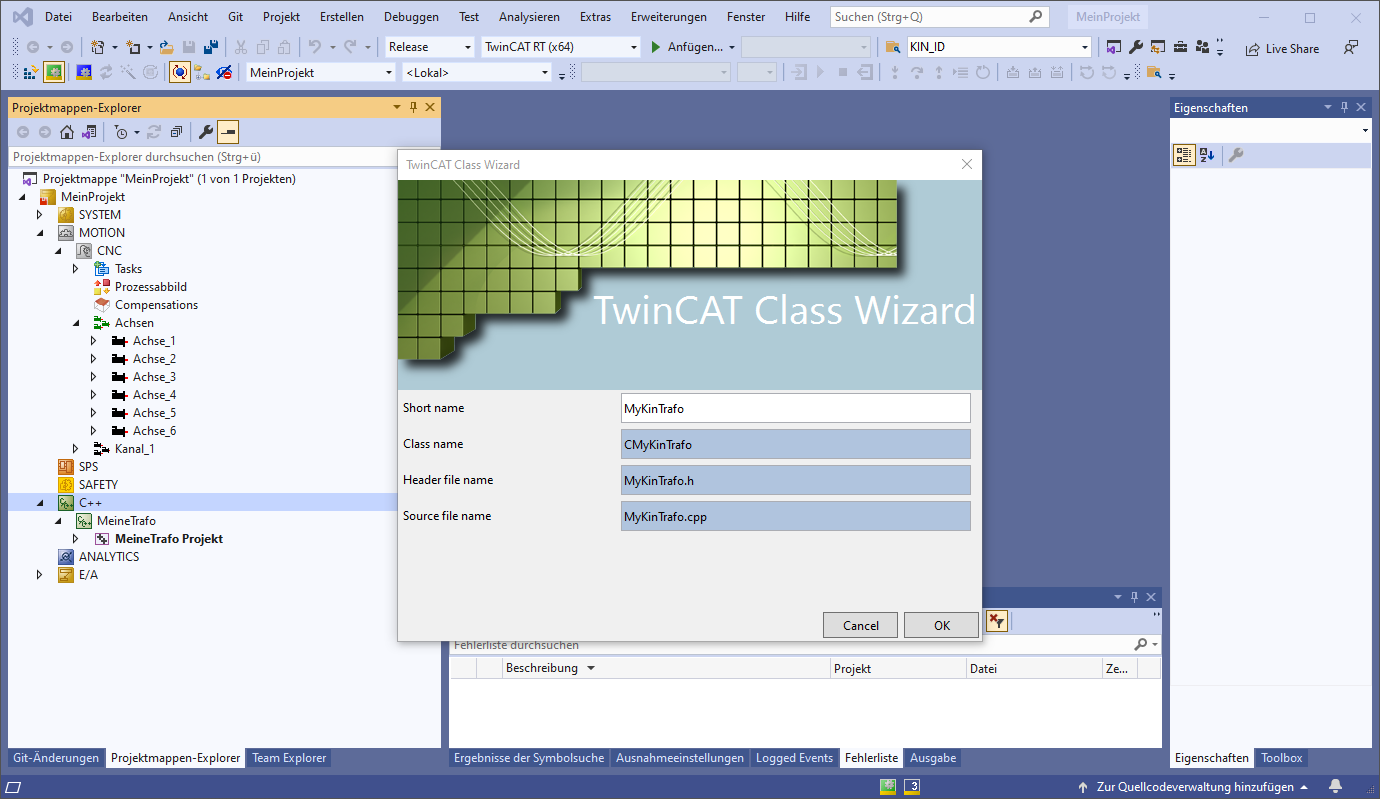This screenshot has height=799, width=1380.
Task: Expand the MeineTrafo Projekt node
Action: pyautogui.click(x=76, y=539)
